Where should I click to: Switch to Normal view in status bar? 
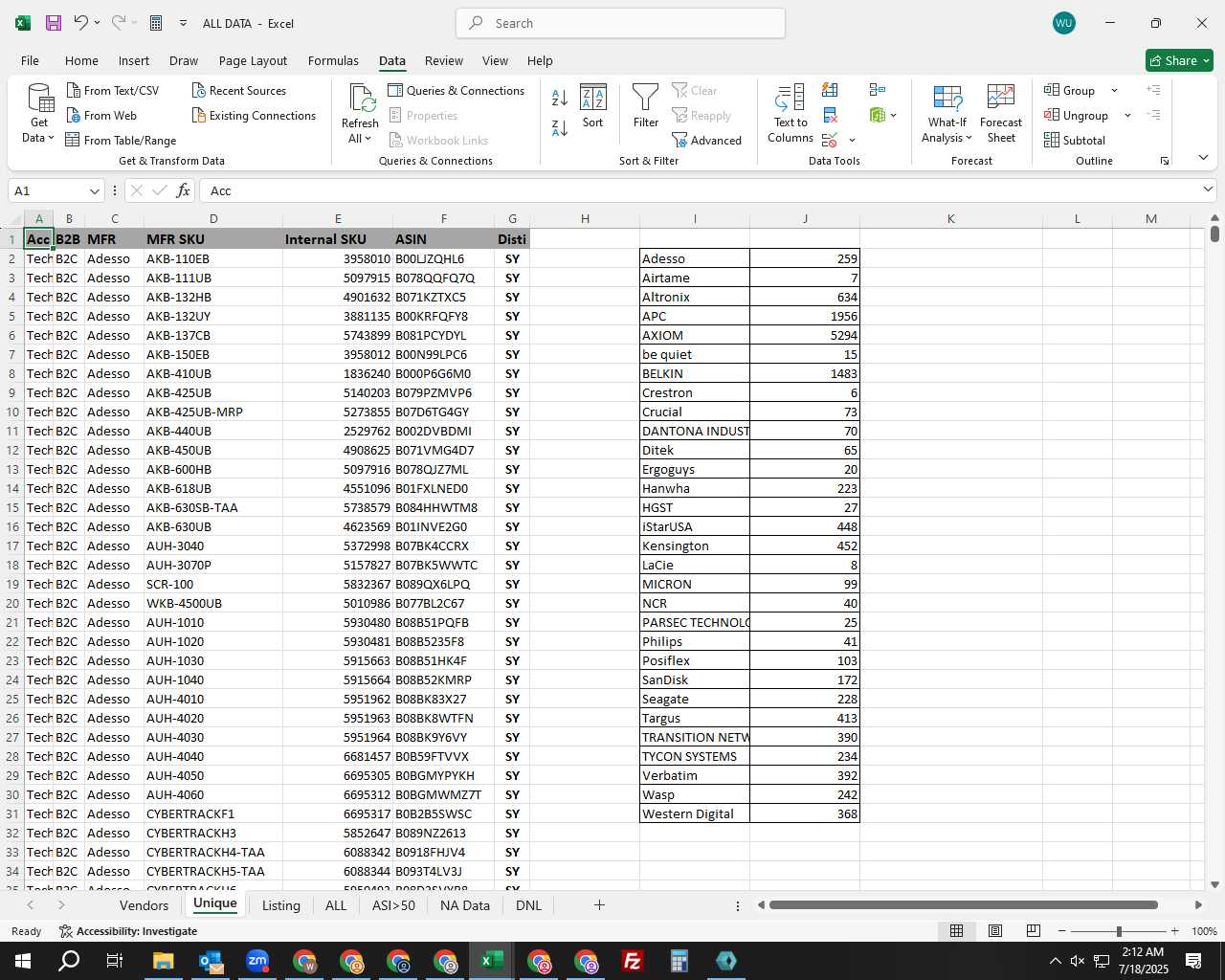pyautogui.click(x=956, y=930)
